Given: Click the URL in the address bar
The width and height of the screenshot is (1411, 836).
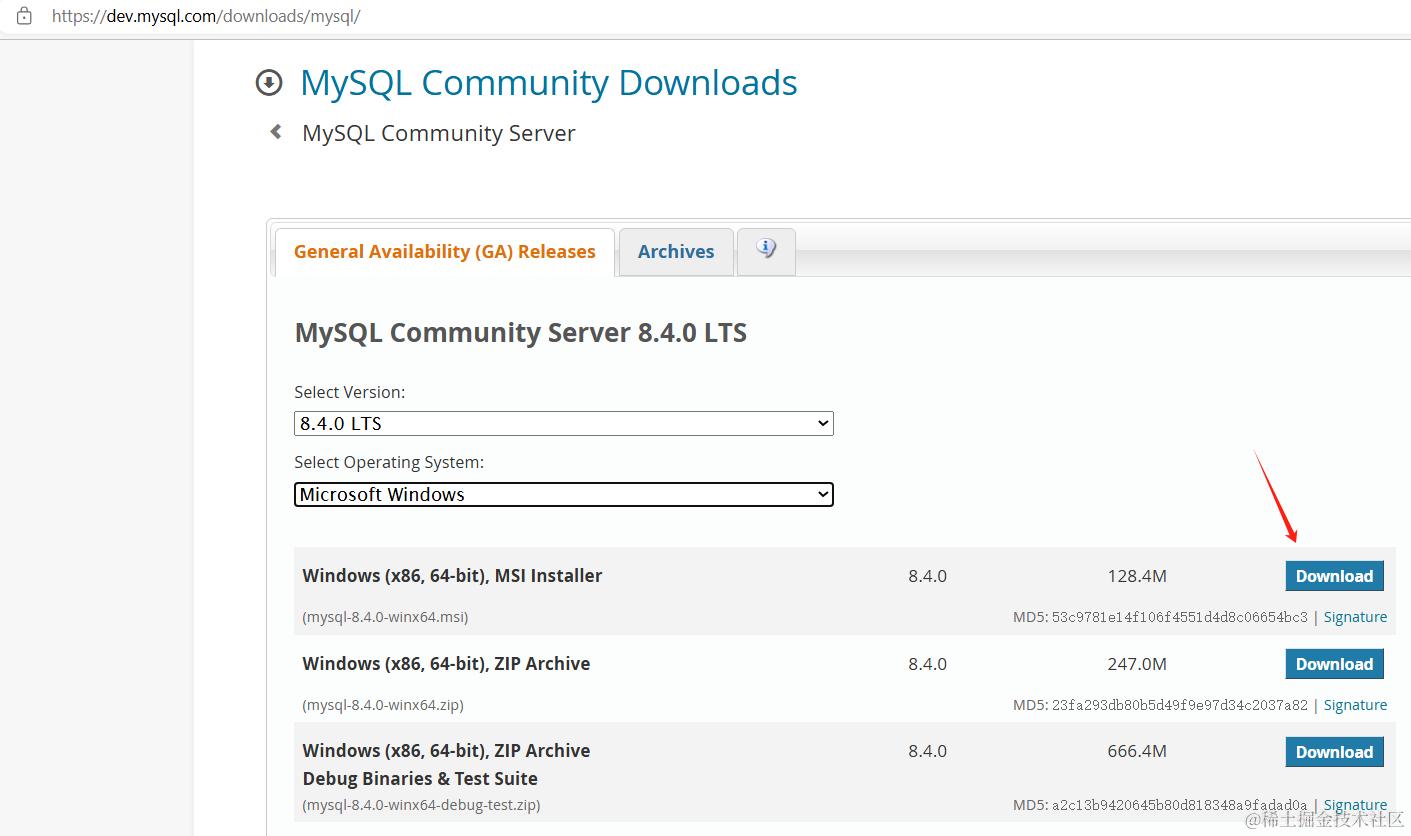Looking at the screenshot, I should click(206, 16).
